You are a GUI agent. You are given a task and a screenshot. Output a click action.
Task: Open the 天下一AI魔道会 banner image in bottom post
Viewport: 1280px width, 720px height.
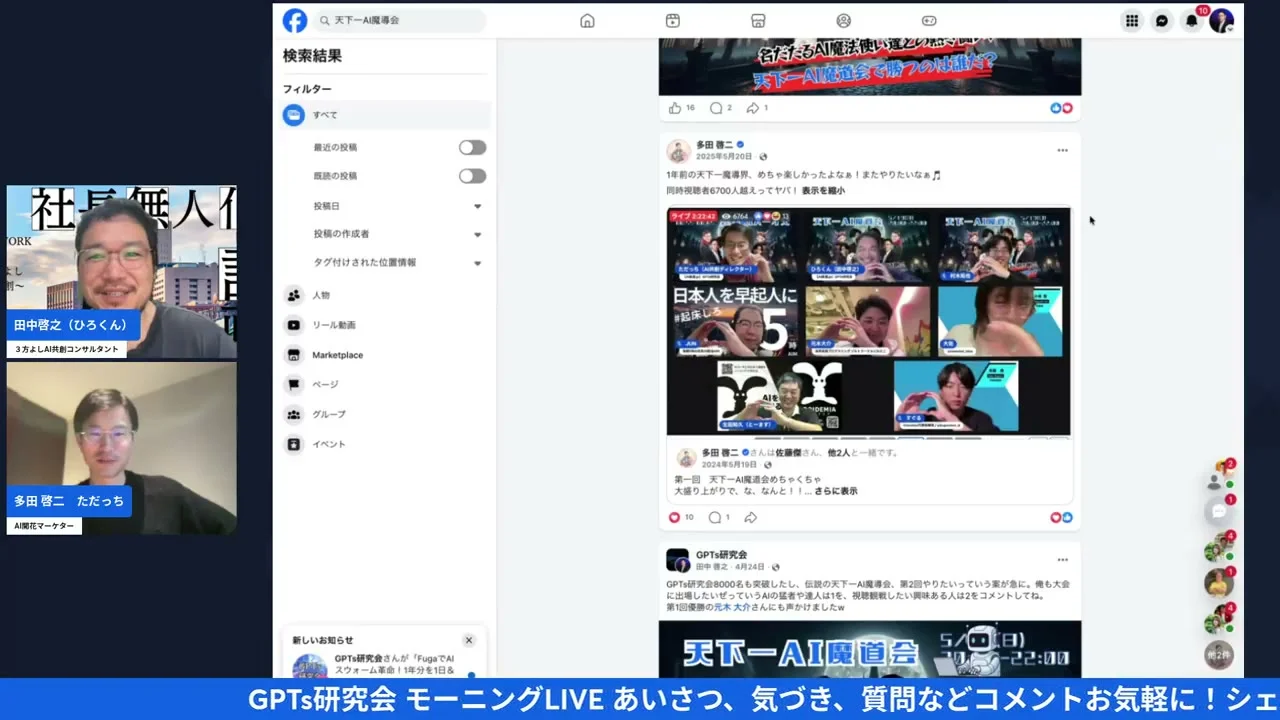click(x=869, y=650)
